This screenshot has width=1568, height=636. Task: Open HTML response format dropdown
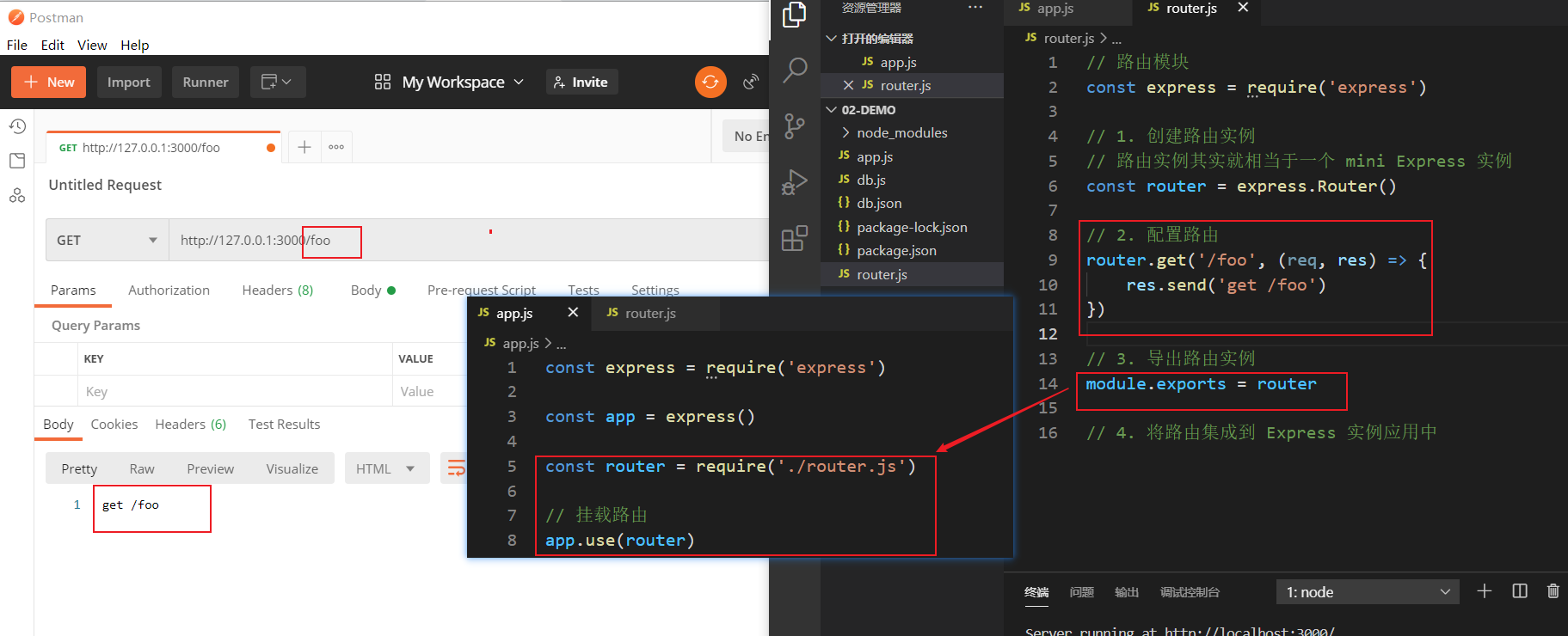(x=387, y=468)
